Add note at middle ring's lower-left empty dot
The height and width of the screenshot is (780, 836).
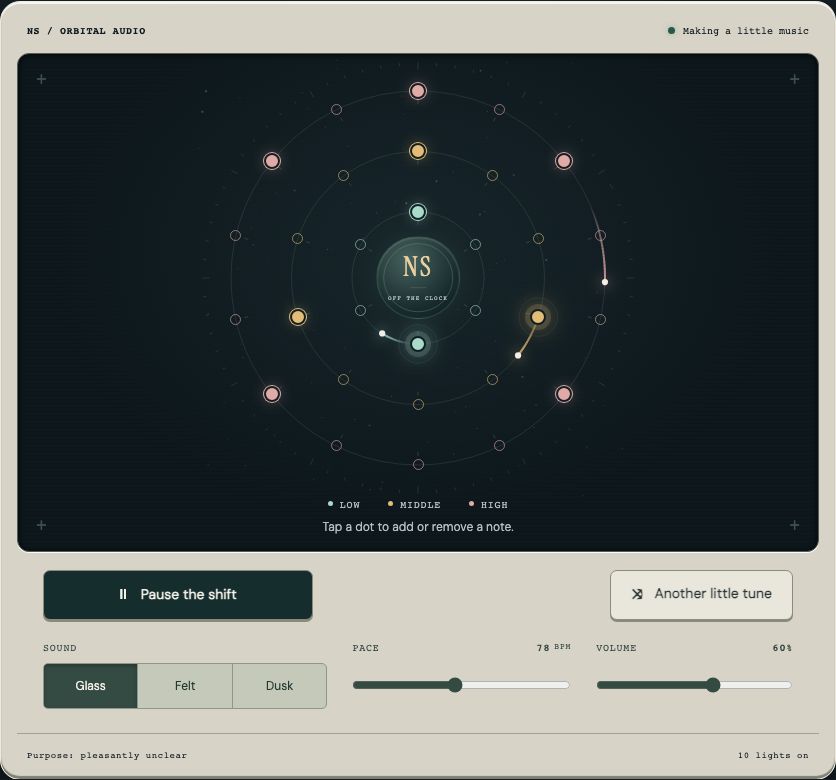click(x=343, y=380)
